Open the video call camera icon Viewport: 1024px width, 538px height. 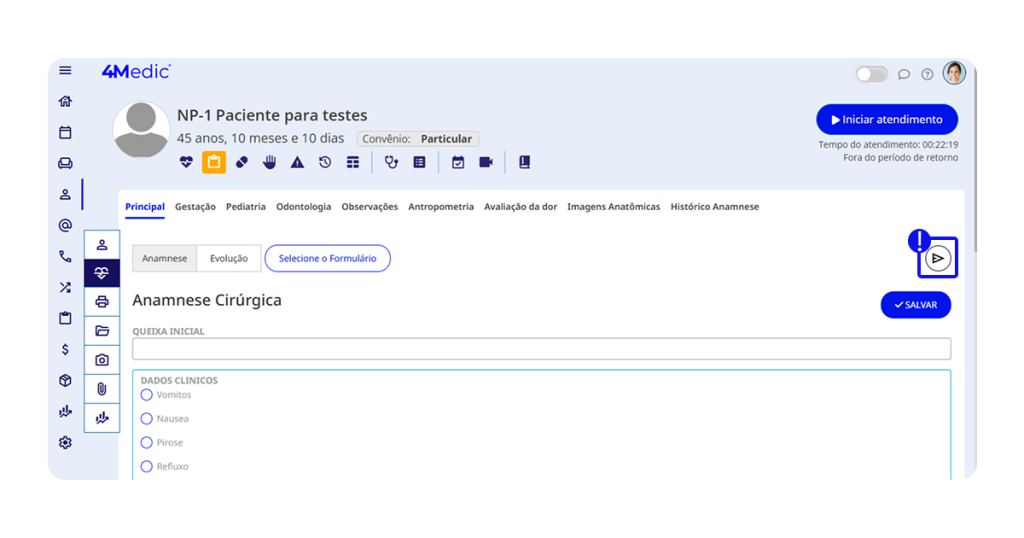486,162
